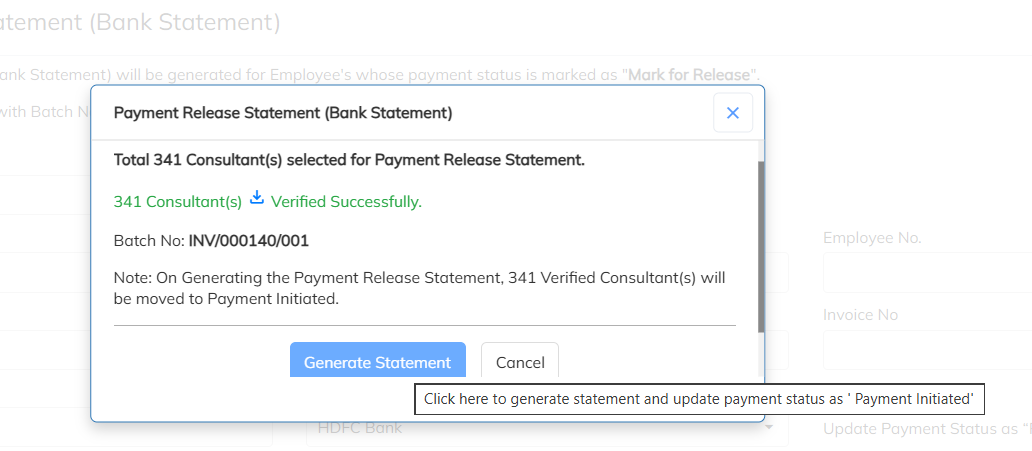This screenshot has height=451, width=1032.
Task: Expand the HDFC Bank dropdown arrow
Action: pyautogui.click(x=770, y=428)
